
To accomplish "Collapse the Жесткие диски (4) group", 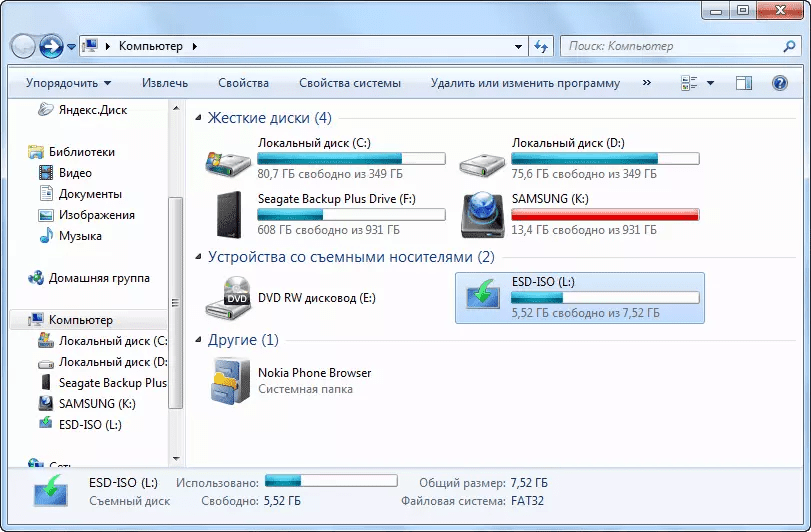I will click(x=198, y=118).
